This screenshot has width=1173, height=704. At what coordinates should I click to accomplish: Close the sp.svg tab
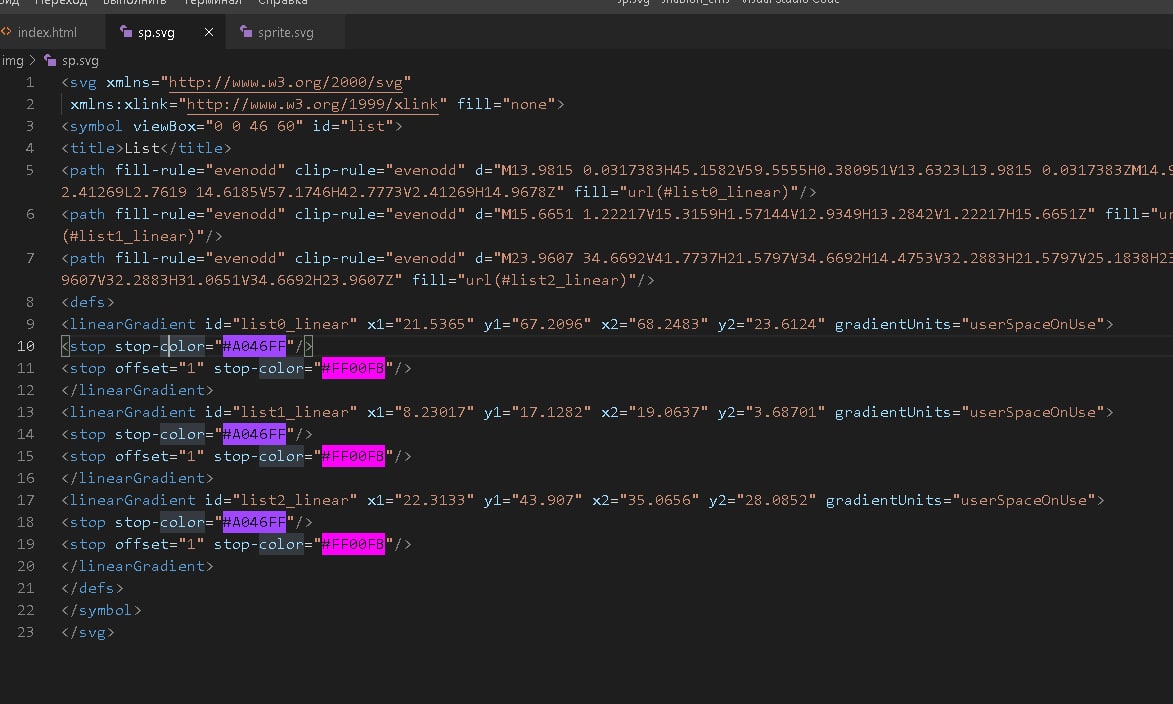coord(209,32)
